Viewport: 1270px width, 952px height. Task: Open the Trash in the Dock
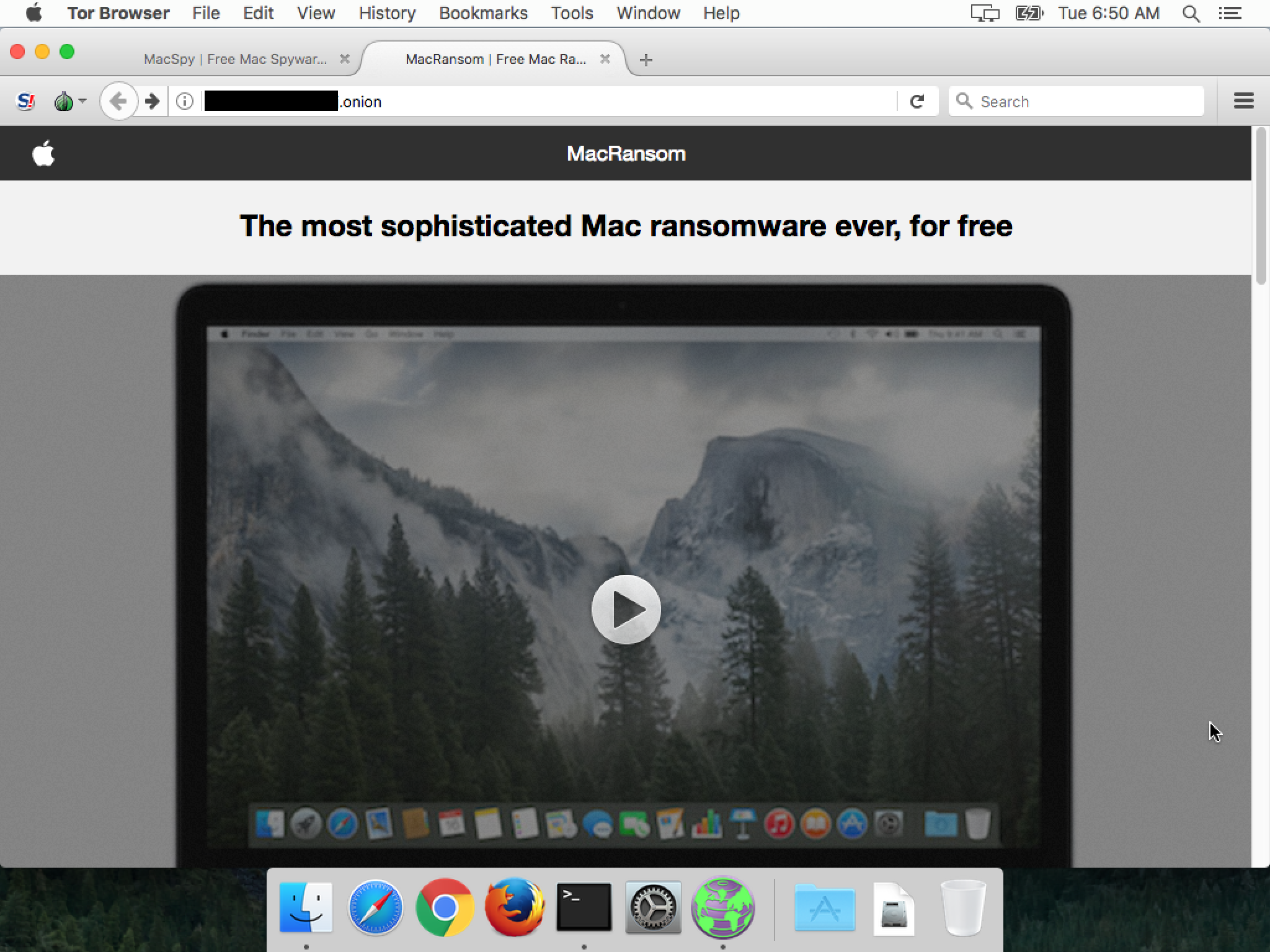[x=963, y=907]
